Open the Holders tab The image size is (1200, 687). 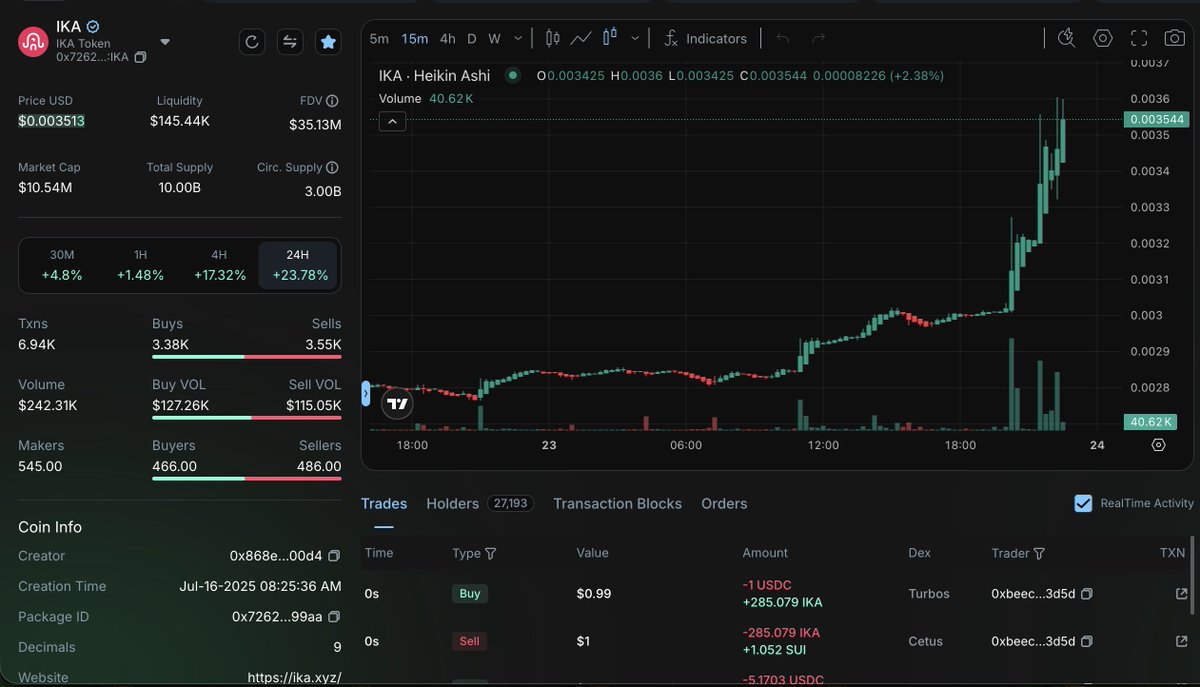point(480,503)
